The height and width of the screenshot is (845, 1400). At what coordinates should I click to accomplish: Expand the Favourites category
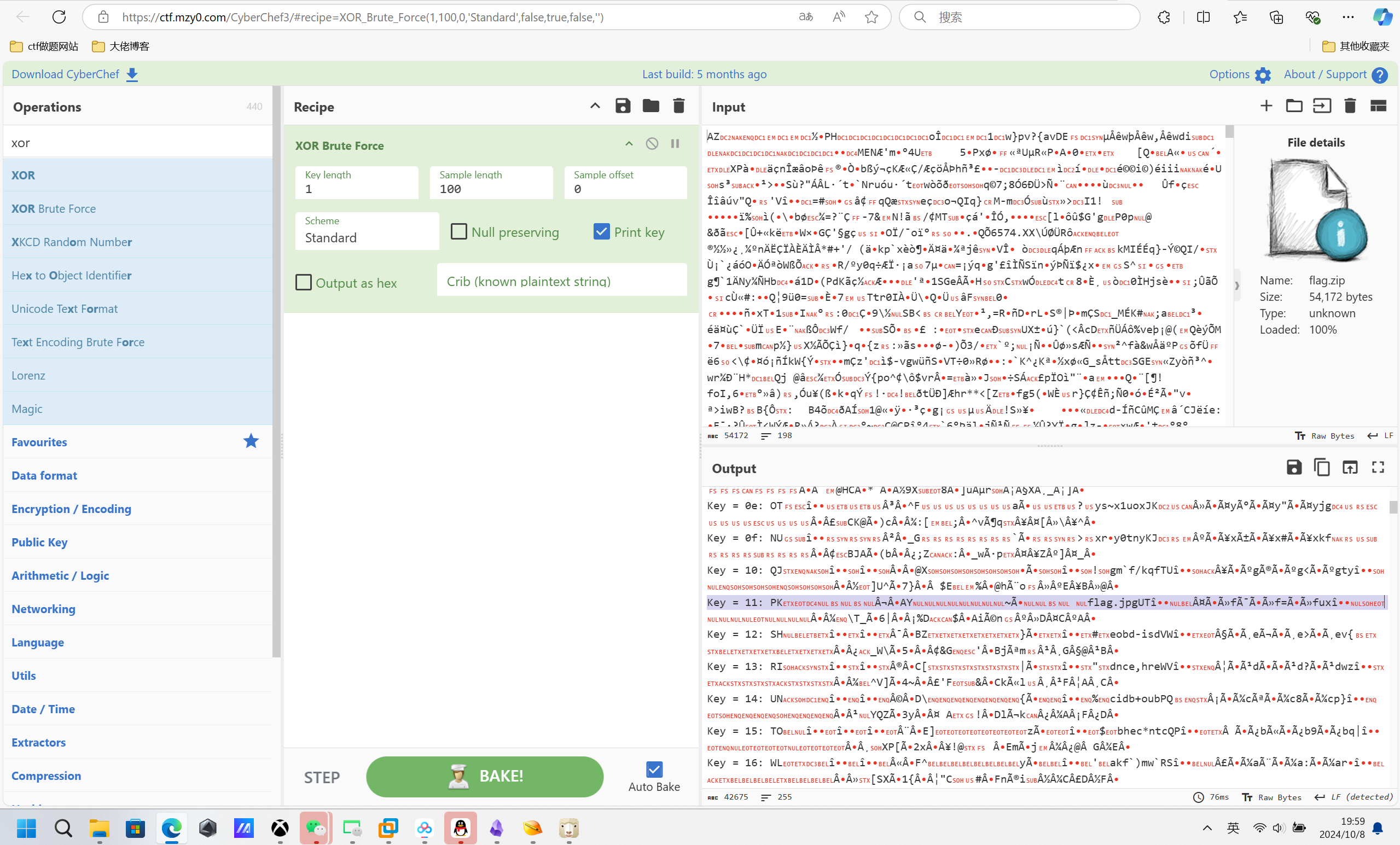pyautogui.click(x=137, y=442)
